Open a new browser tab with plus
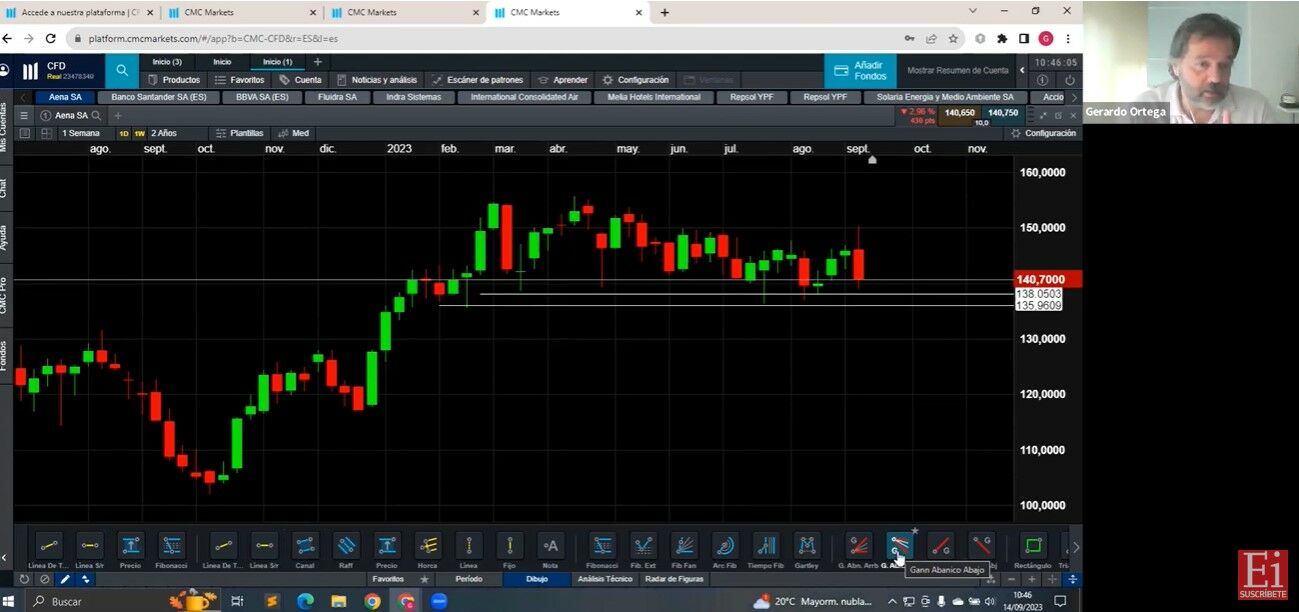1299x612 pixels. click(664, 12)
